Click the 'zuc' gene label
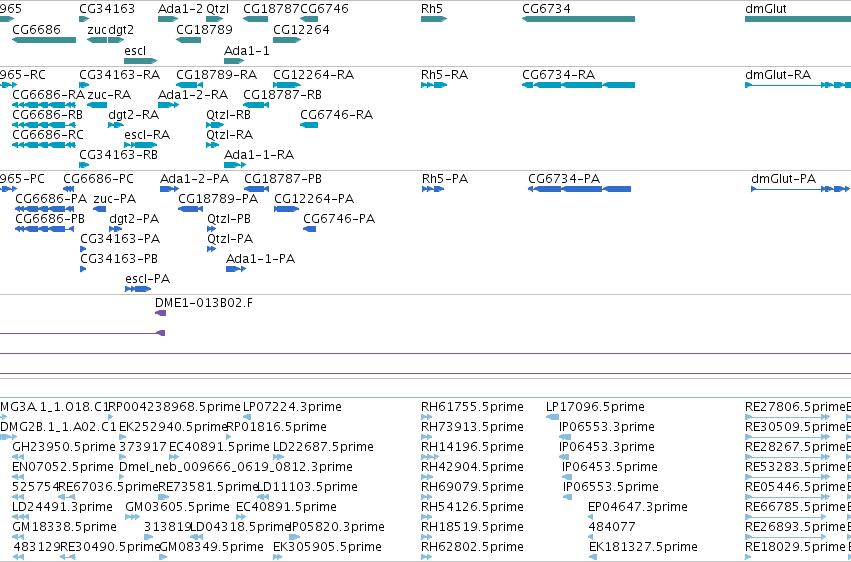 [97, 29]
